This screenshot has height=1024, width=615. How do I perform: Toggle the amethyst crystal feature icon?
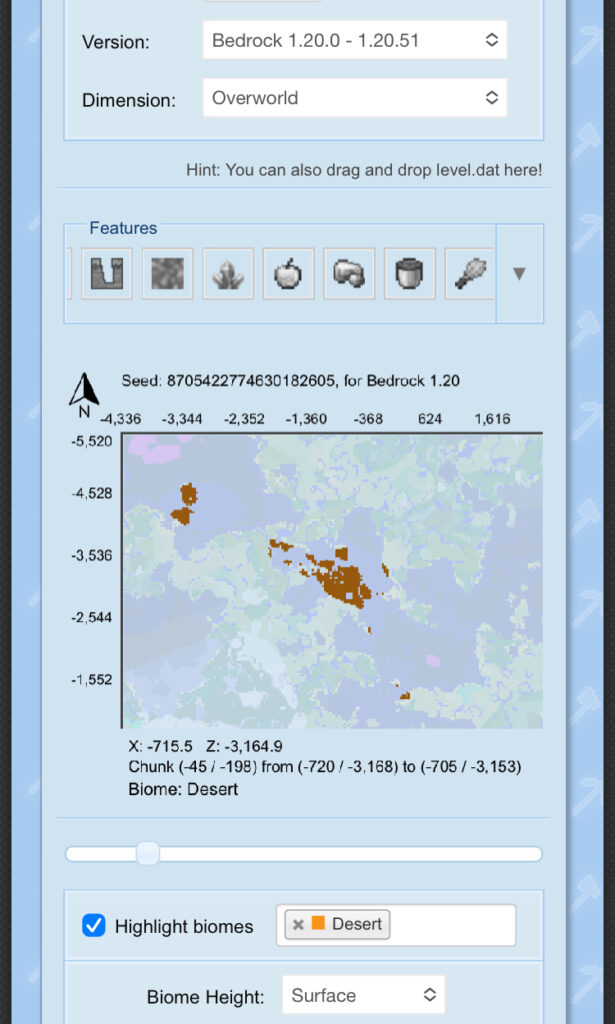[229, 274]
